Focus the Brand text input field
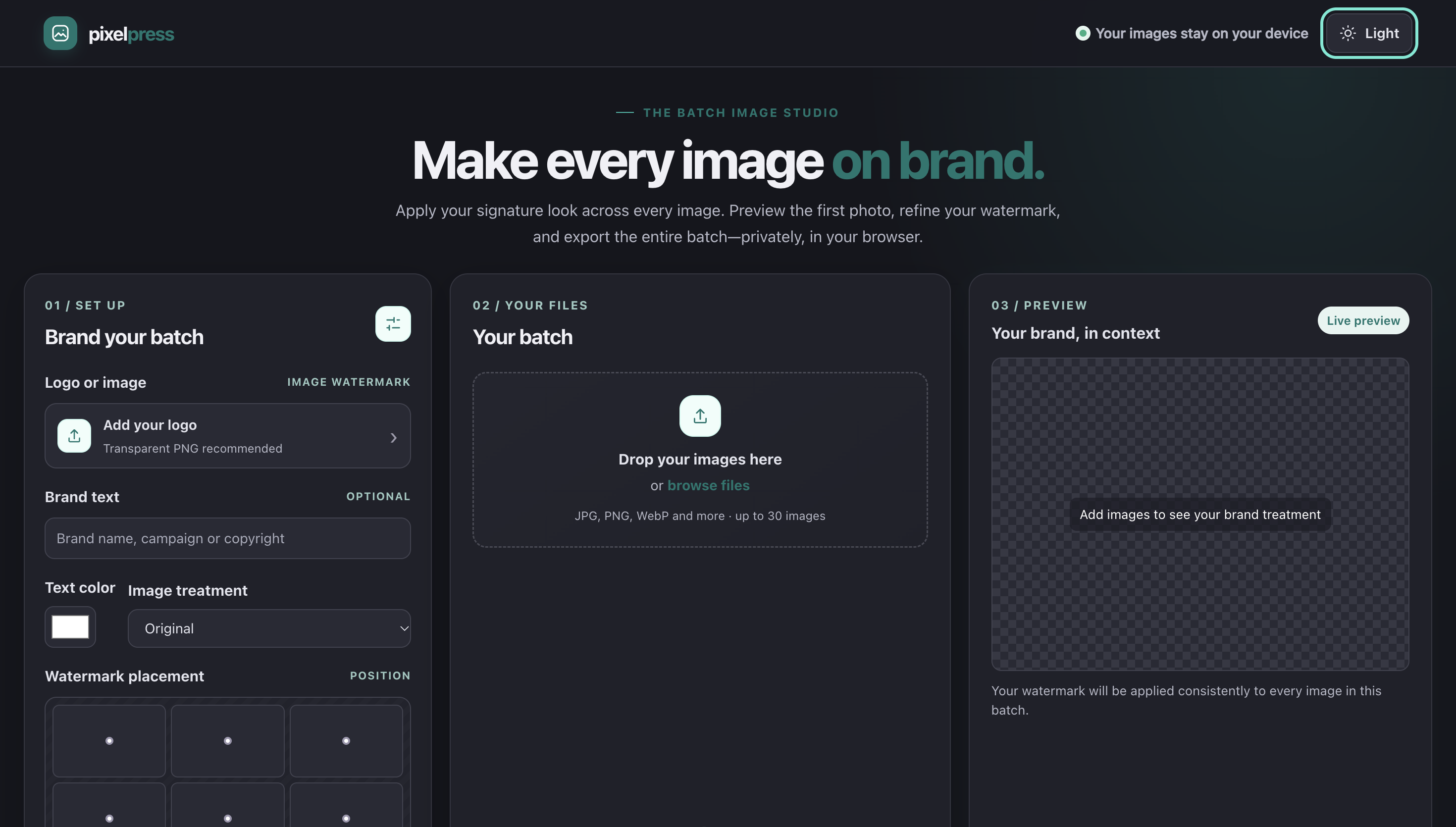This screenshot has width=1456, height=827. 228,538
